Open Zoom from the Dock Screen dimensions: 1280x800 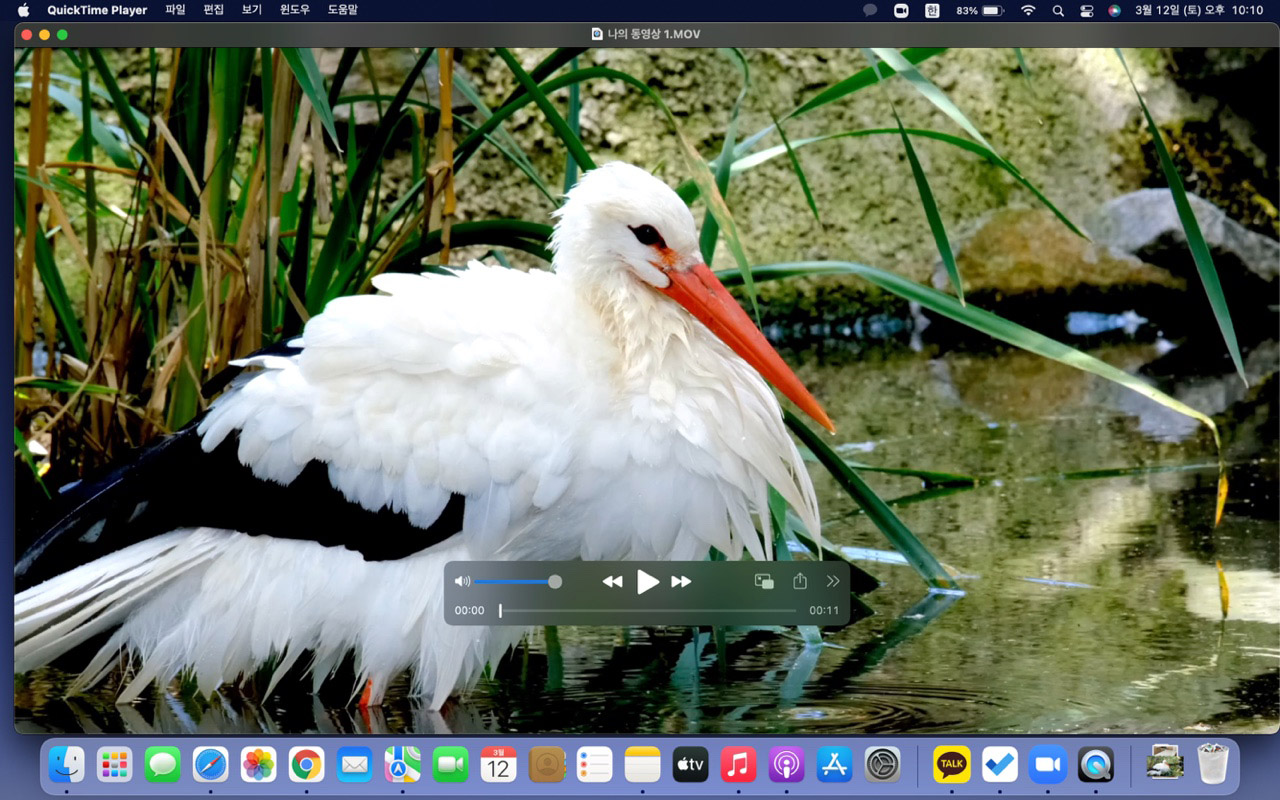(x=1048, y=765)
